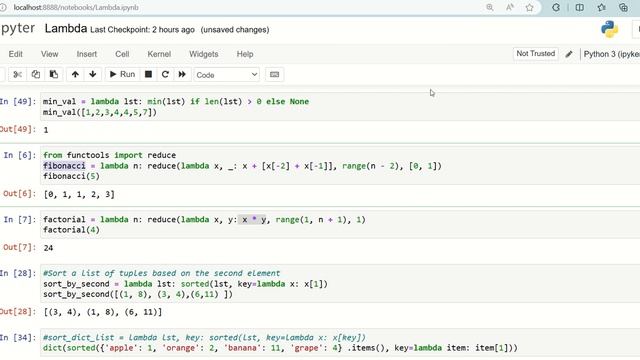Open the Insert menu
The image size is (640, 360).
(87, 54)
